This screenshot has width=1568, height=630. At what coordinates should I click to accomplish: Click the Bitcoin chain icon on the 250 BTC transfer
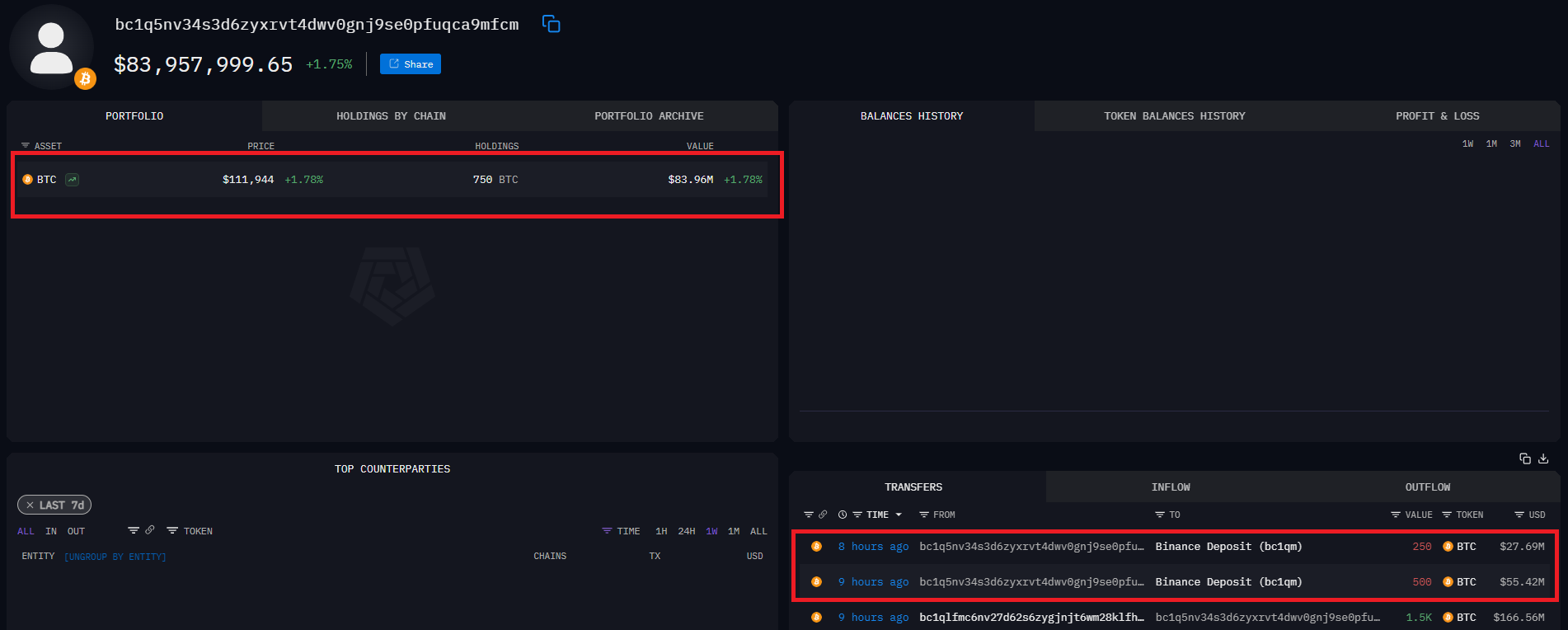(816, 547)
